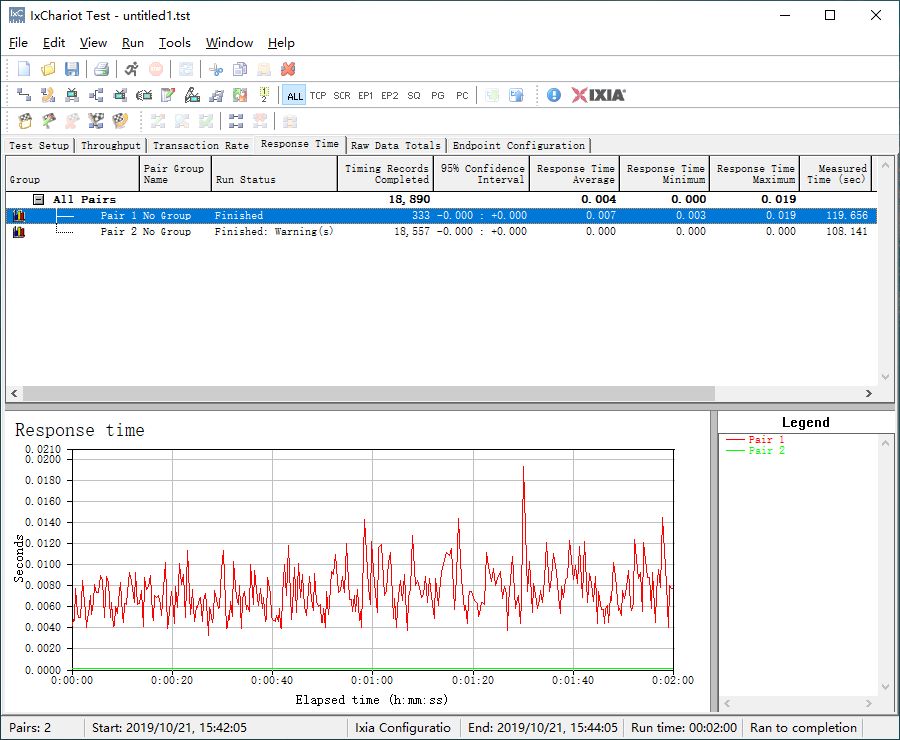Viewport: 900px width, 740px height.
Task: Click Response Time Maximum column header
Action: (x=755, y=173)
